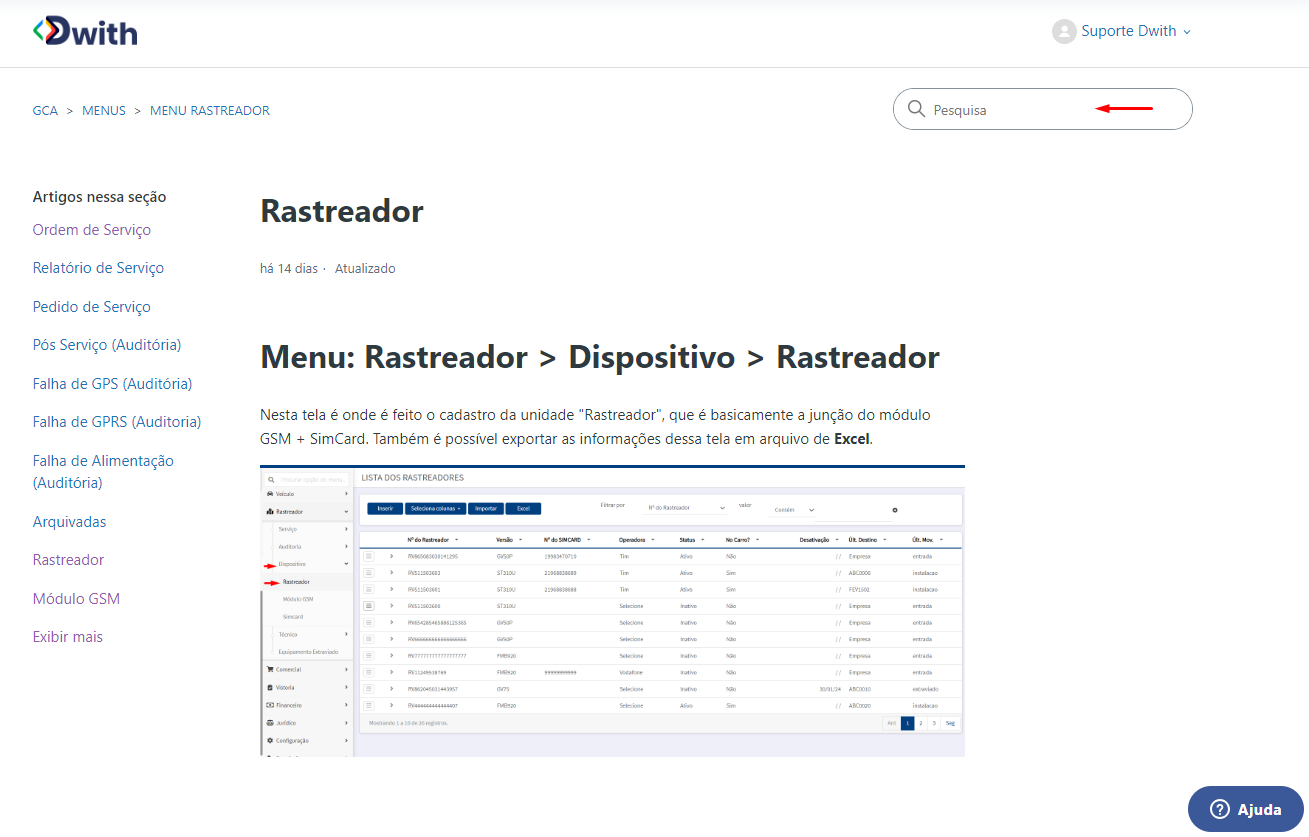Focus the Pesquisa search field
The height and width of the screenshot is (837, 1309).
pyautogui.click(x=1043, y=109)
